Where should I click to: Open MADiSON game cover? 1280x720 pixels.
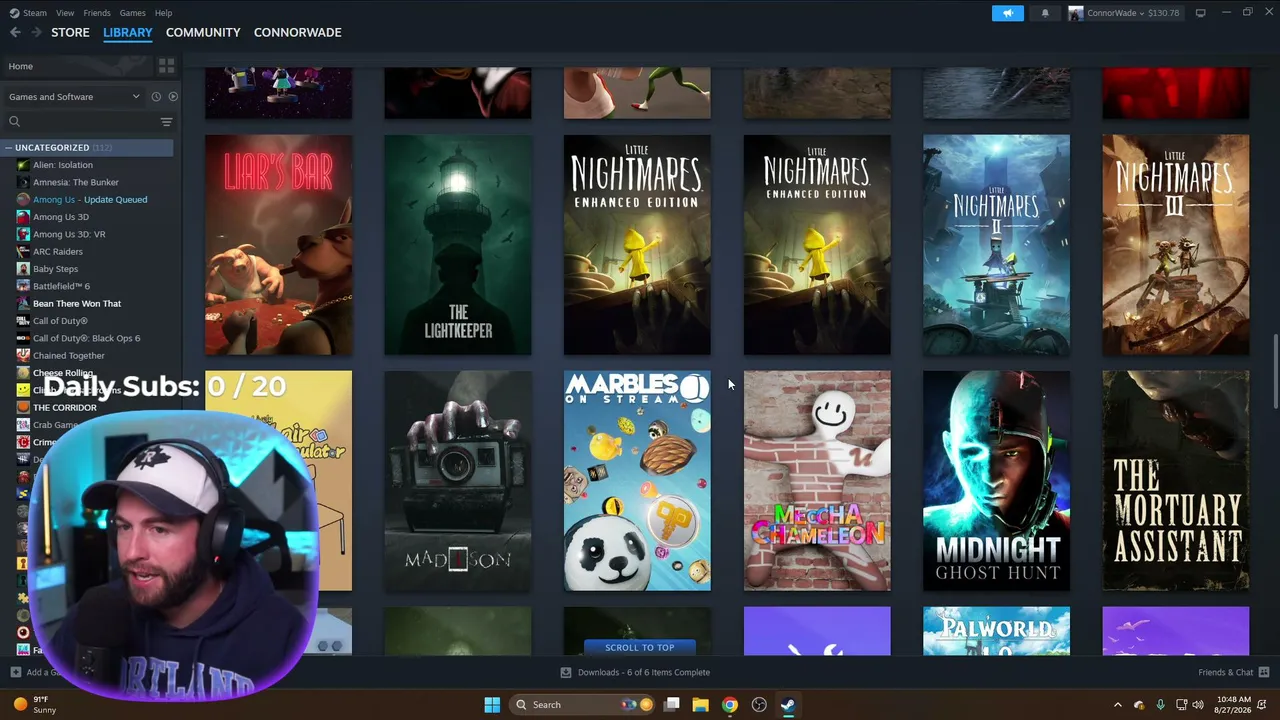coord(458,481)
